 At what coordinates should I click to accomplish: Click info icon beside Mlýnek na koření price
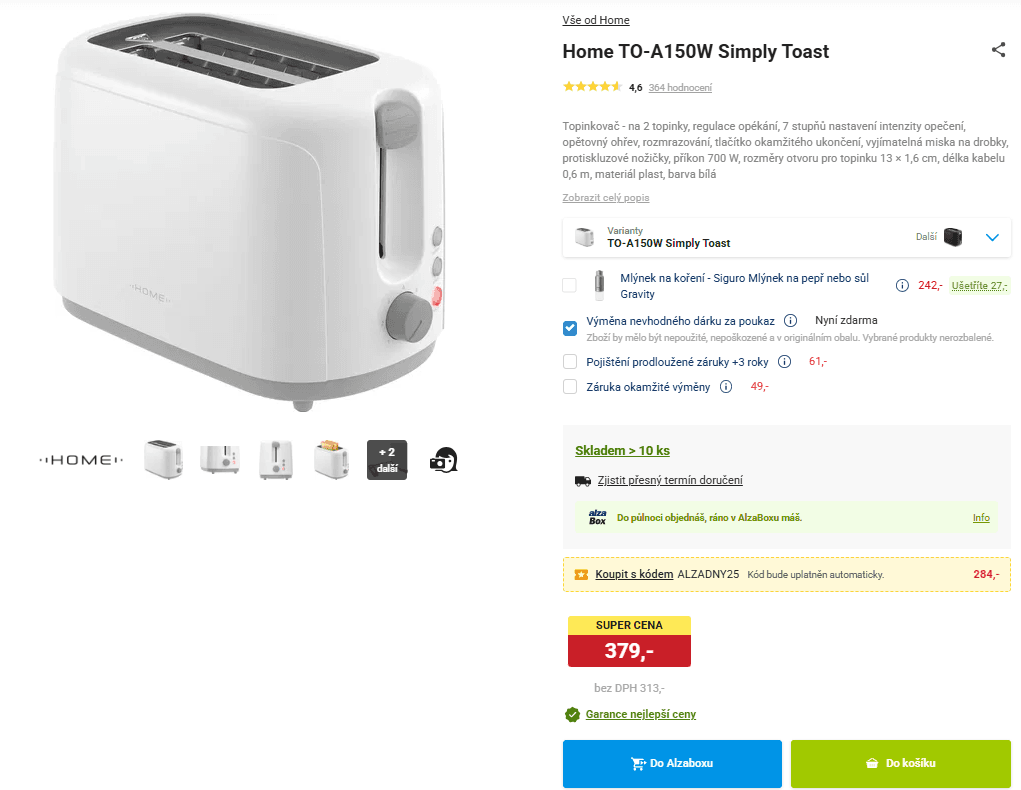click(902, 286)
